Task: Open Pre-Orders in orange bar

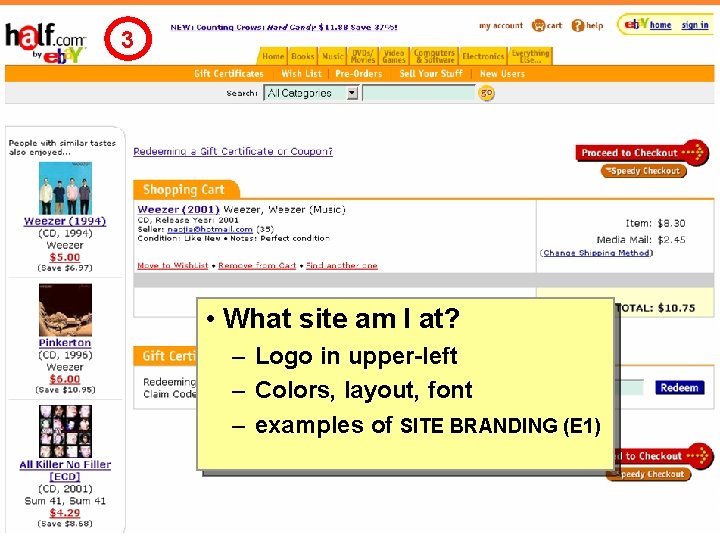Action: [x=359, y=74]
